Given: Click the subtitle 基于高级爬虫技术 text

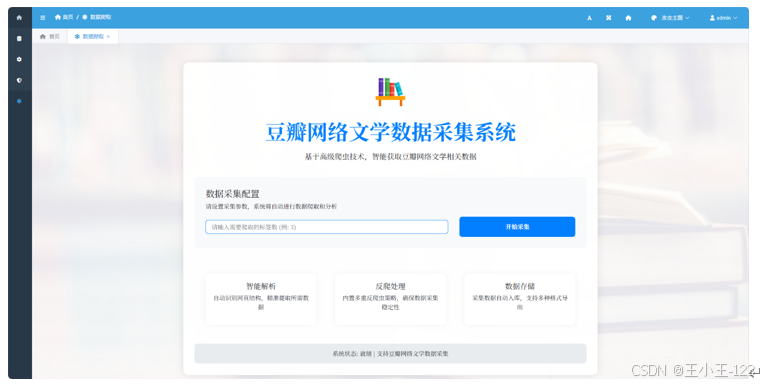Looking at the screenshot, I should 390,157.
